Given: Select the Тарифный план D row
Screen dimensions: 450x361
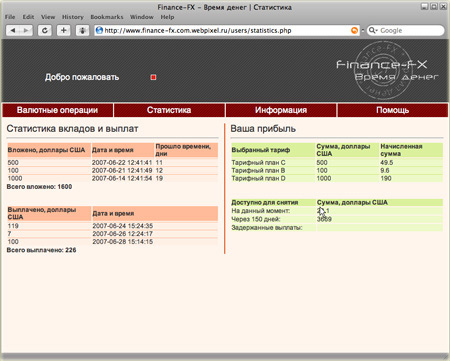Looking at the screenshot, I should tap(337, 178).
